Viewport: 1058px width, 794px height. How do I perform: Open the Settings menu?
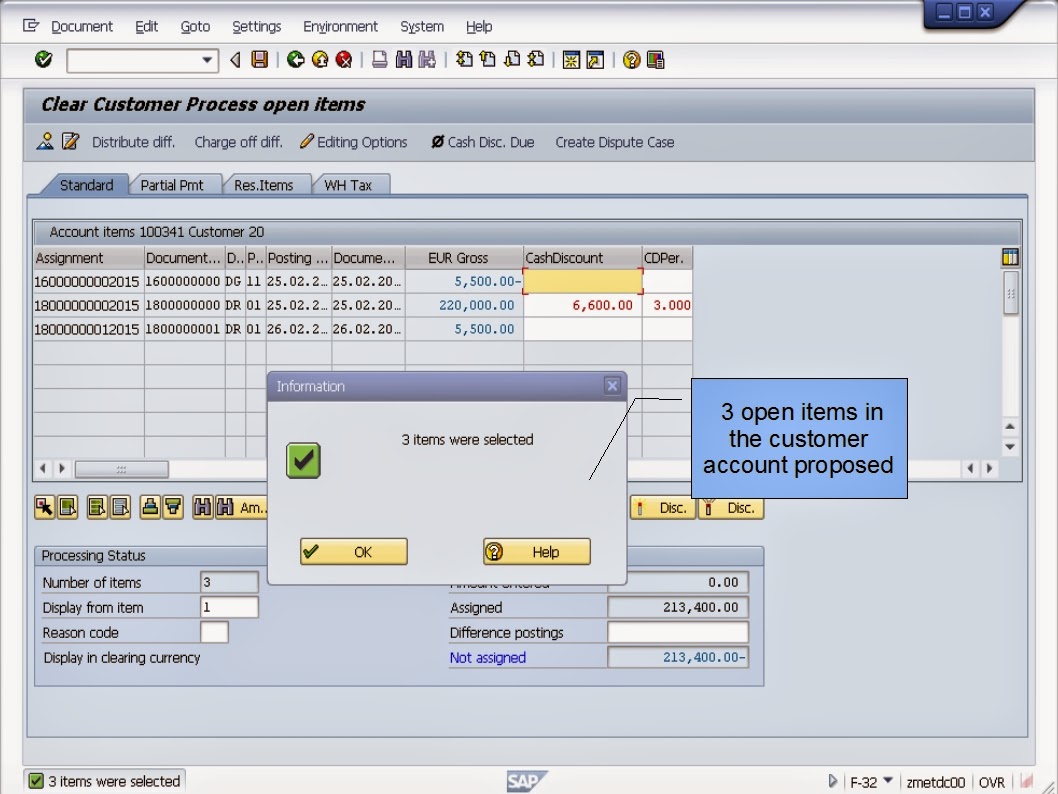coord(256,26)
